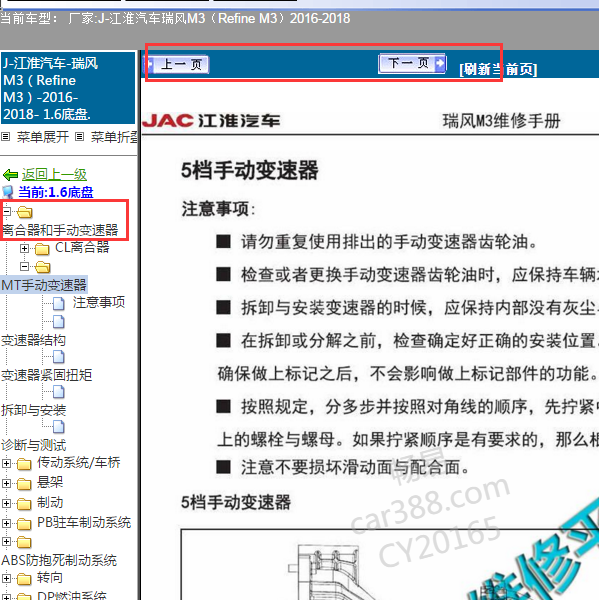Expand the 悬架 node
The width and height of the screenshot is (599, 600).
coord(7,483)
